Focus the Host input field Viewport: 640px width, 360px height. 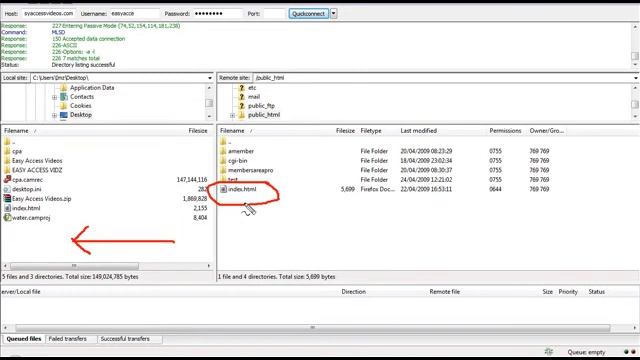pyautogui.click(x=49, y=13)
